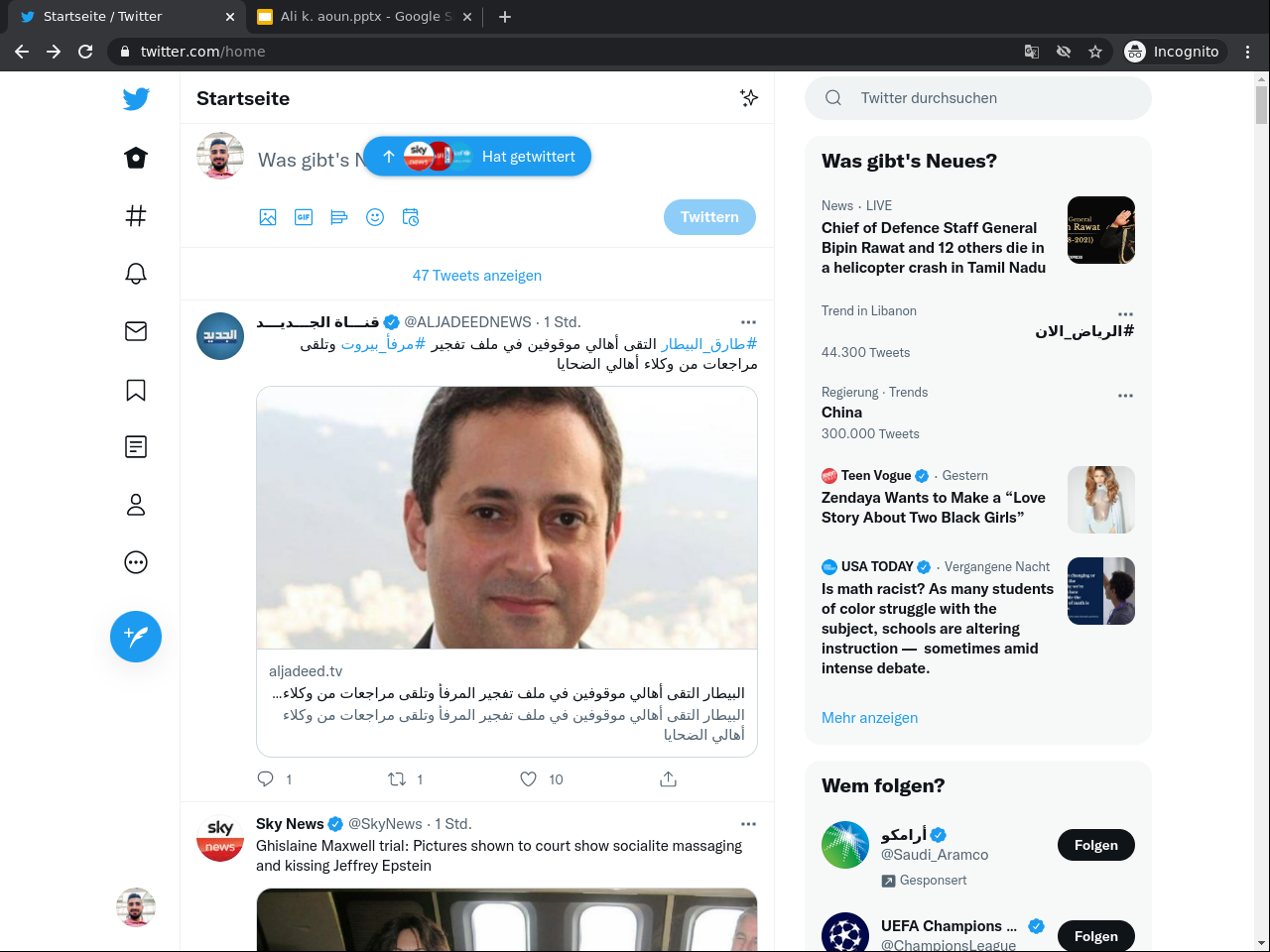Open the More circle-dots sidebar icon

click(x=136, y=562)
